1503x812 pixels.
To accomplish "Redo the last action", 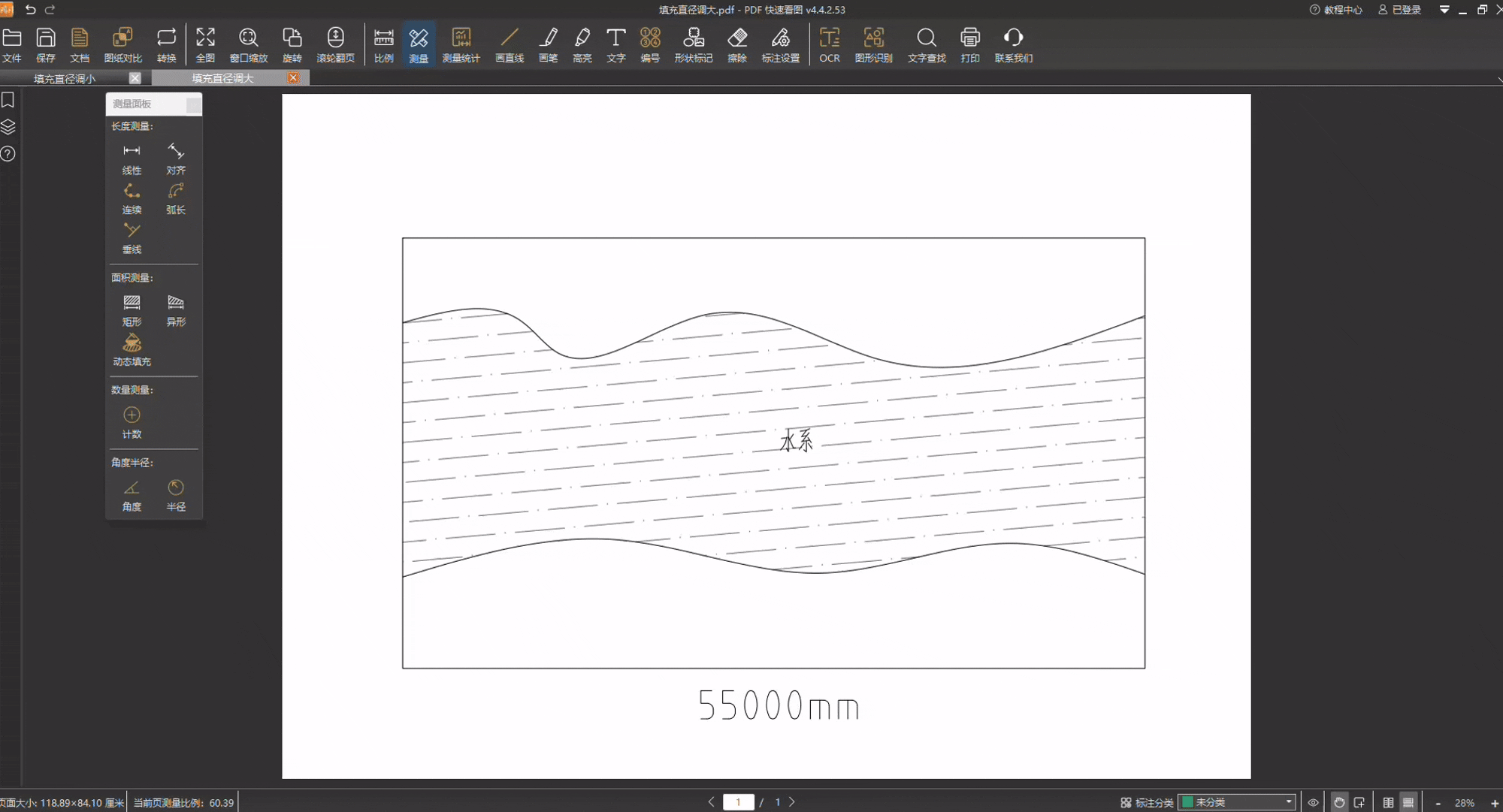I will 50,9.
